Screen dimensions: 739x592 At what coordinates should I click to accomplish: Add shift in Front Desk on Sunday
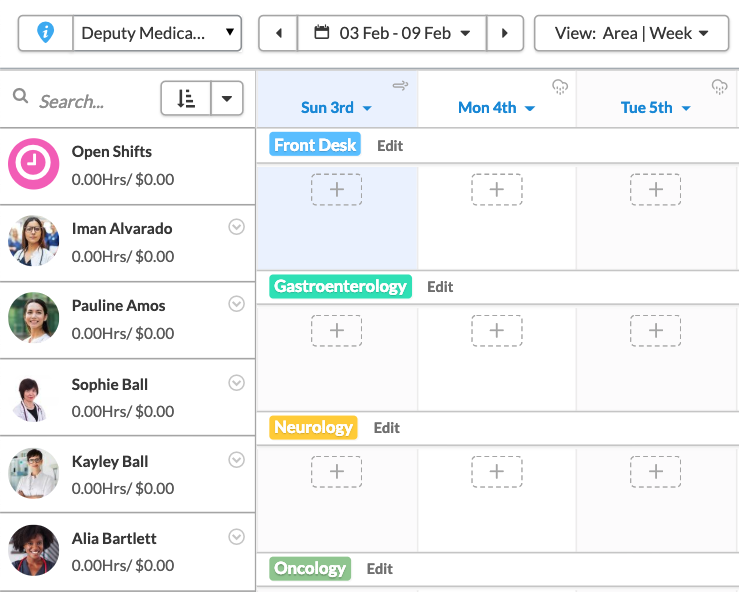(336, 189)
